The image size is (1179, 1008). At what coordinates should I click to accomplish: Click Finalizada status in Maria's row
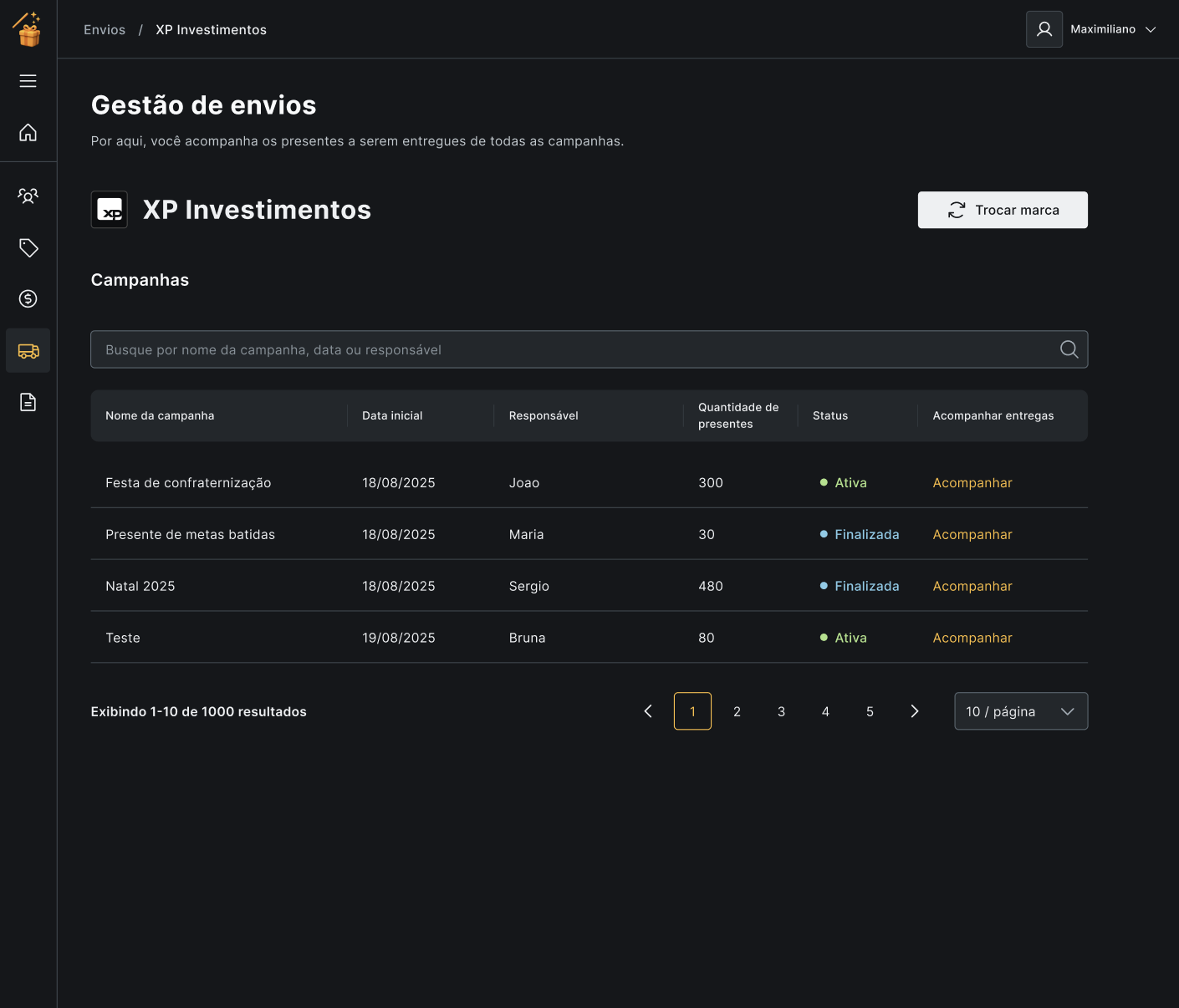point(860,534)
